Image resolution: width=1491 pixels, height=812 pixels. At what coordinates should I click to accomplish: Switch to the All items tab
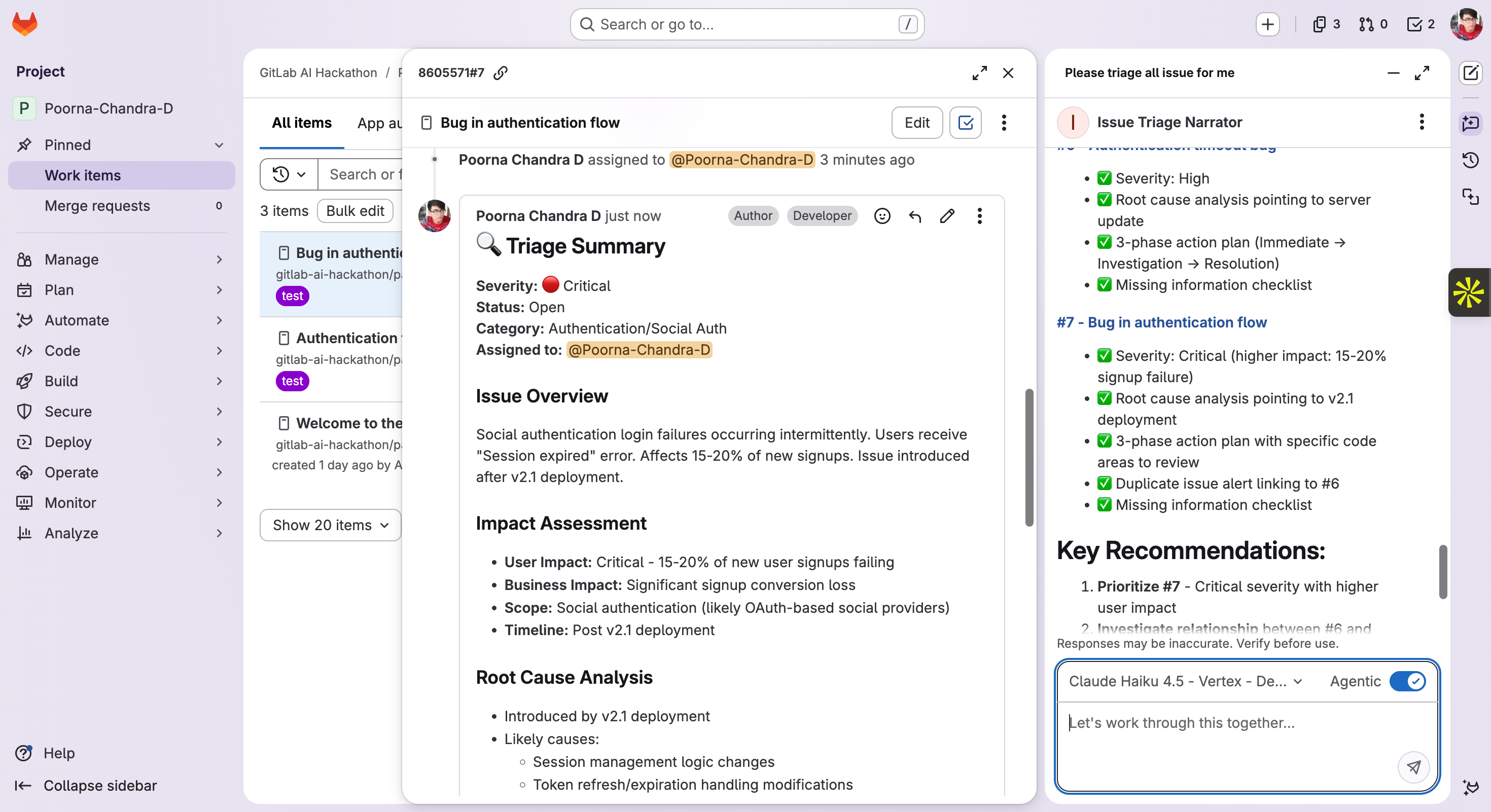point(302,123)
